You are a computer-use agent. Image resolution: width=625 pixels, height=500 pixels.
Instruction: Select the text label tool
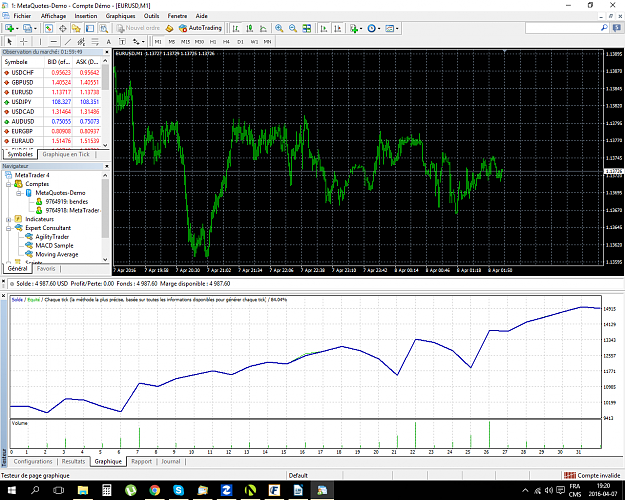[x=122, y=41]
